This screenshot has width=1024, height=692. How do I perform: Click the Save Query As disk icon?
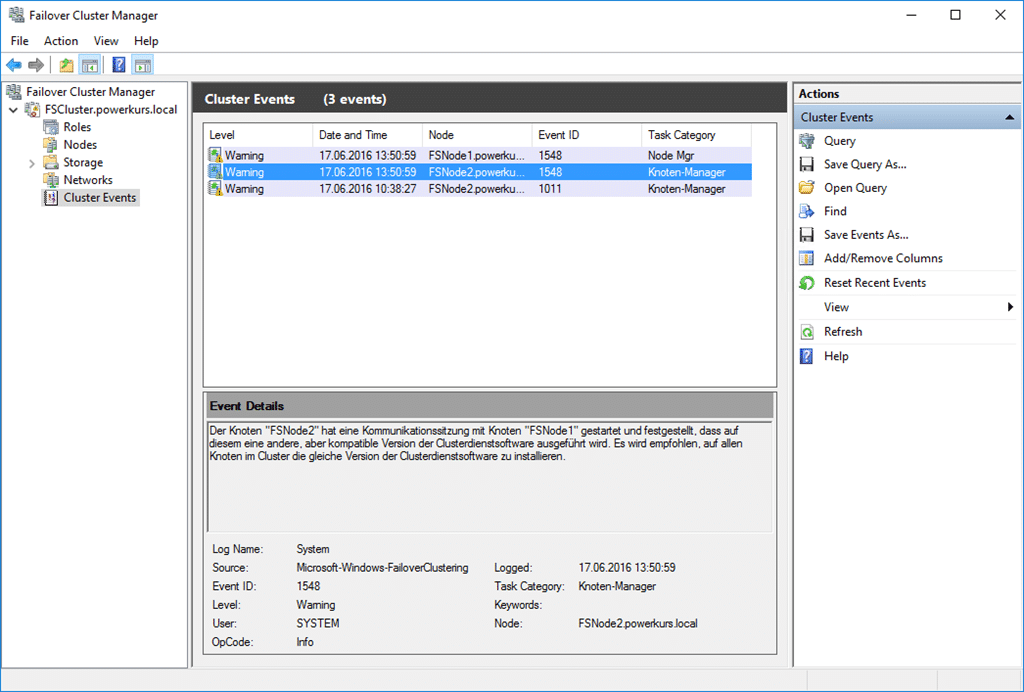(x=807, y=165)
